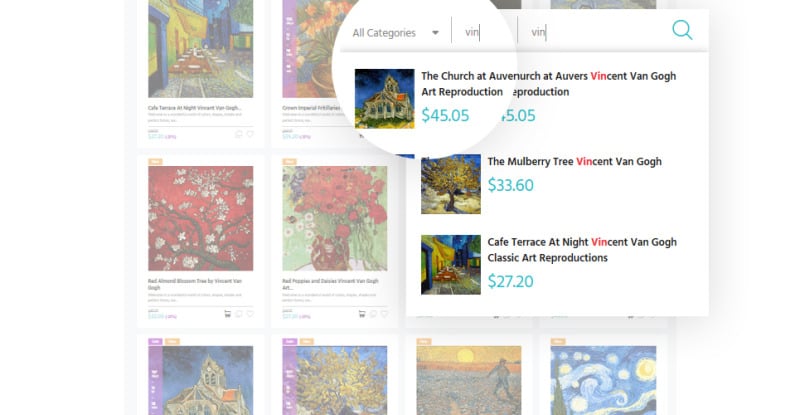Click heart icon on Cafe Terrace card

[250, 134]
